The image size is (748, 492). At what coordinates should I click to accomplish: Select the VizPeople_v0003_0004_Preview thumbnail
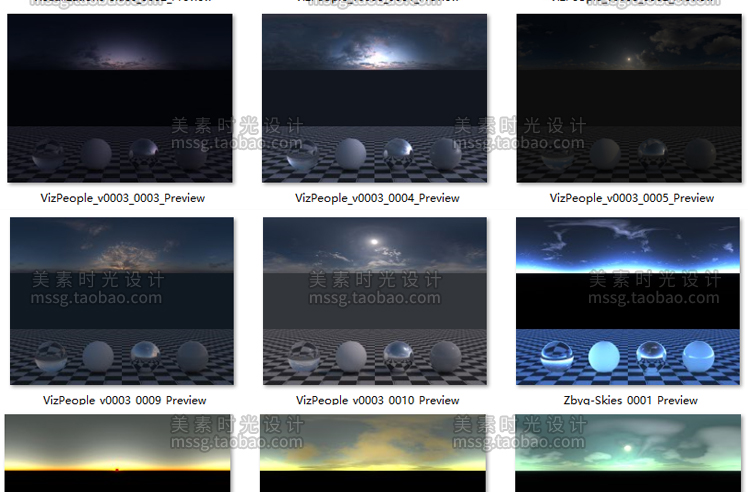(x=374, y=98)
